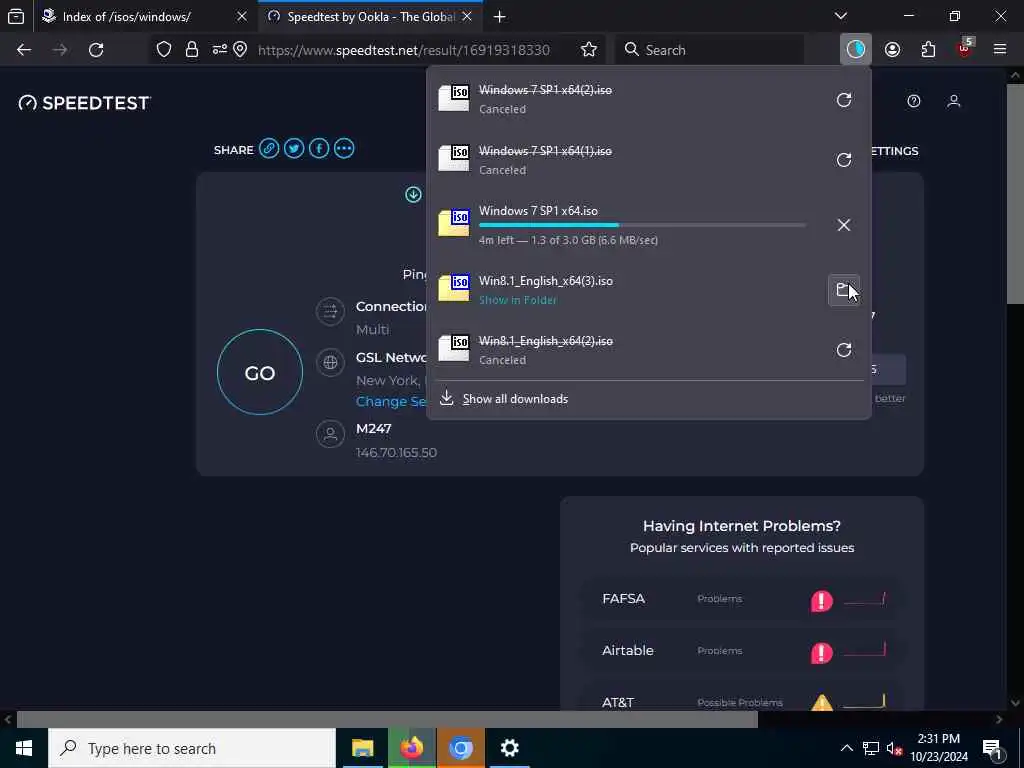This screenshot has width=1024, height=768.
Task: Open the uBlock Origin extension icon
Action: (x=964, y=48)
